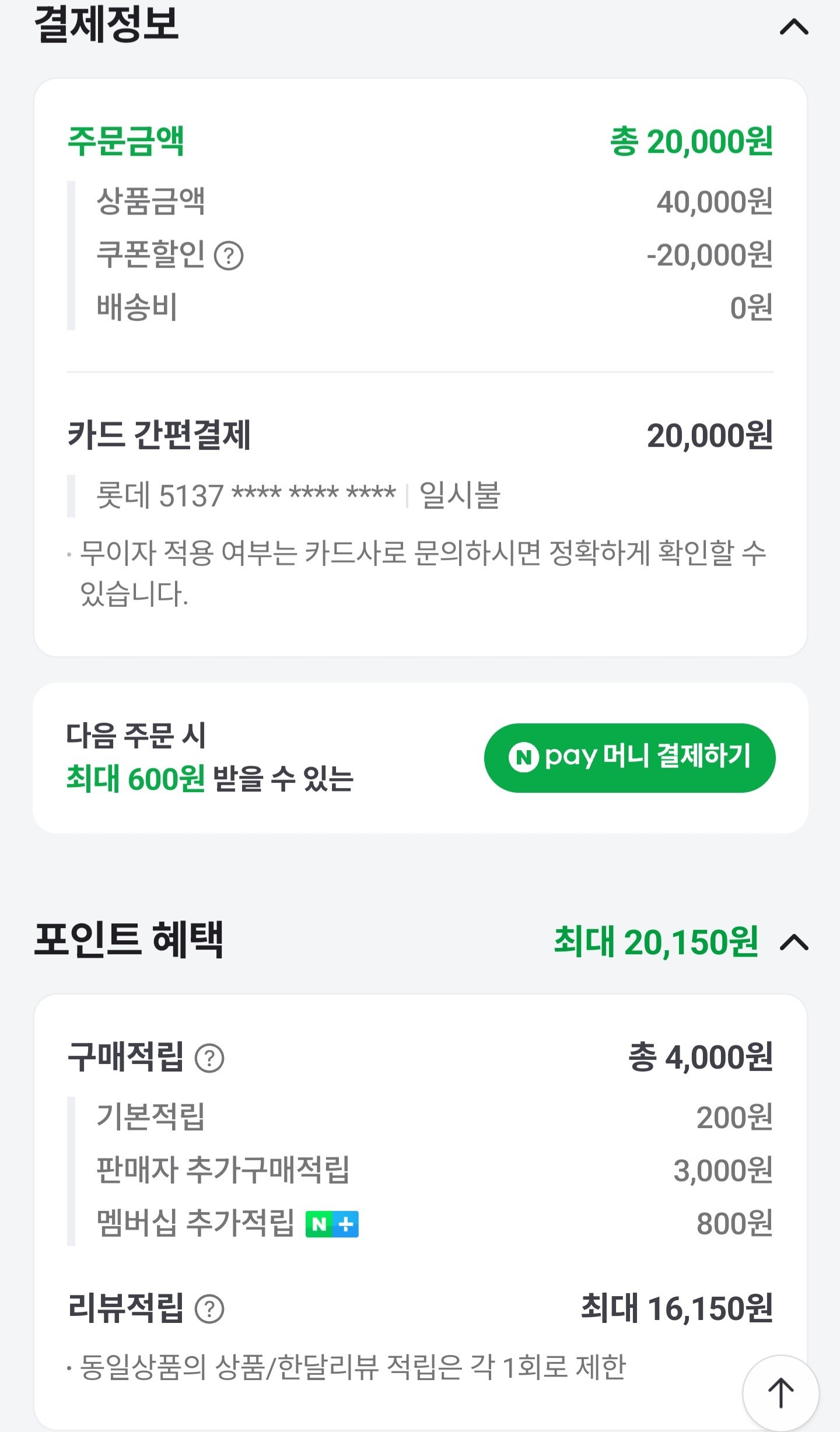Tap the 총 20,000원 order total
This screenshot has width=840, height=1432.
point(692,141)
